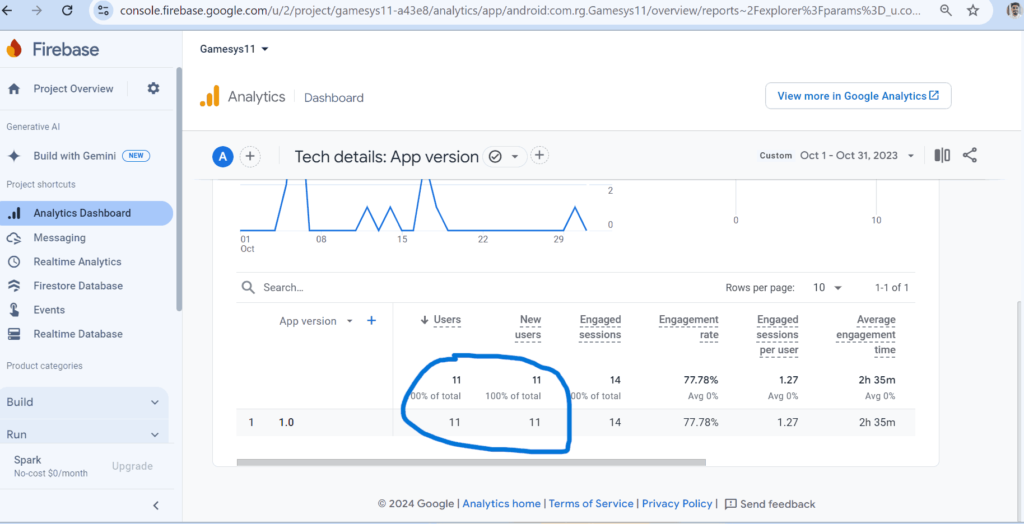This screenshot has height=524, width=1024.
Task: Open the Gamesys11 project selector dropdown
Action: click(234, 48)
